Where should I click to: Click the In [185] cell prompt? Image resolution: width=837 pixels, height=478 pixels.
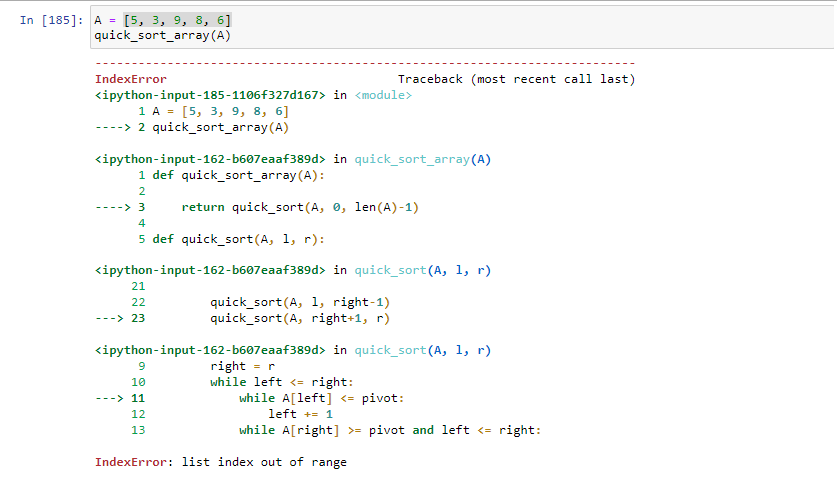coord(51,20)
